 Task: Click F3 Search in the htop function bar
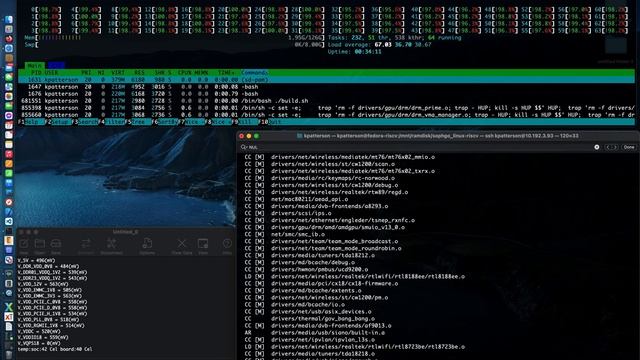point(85,122)
